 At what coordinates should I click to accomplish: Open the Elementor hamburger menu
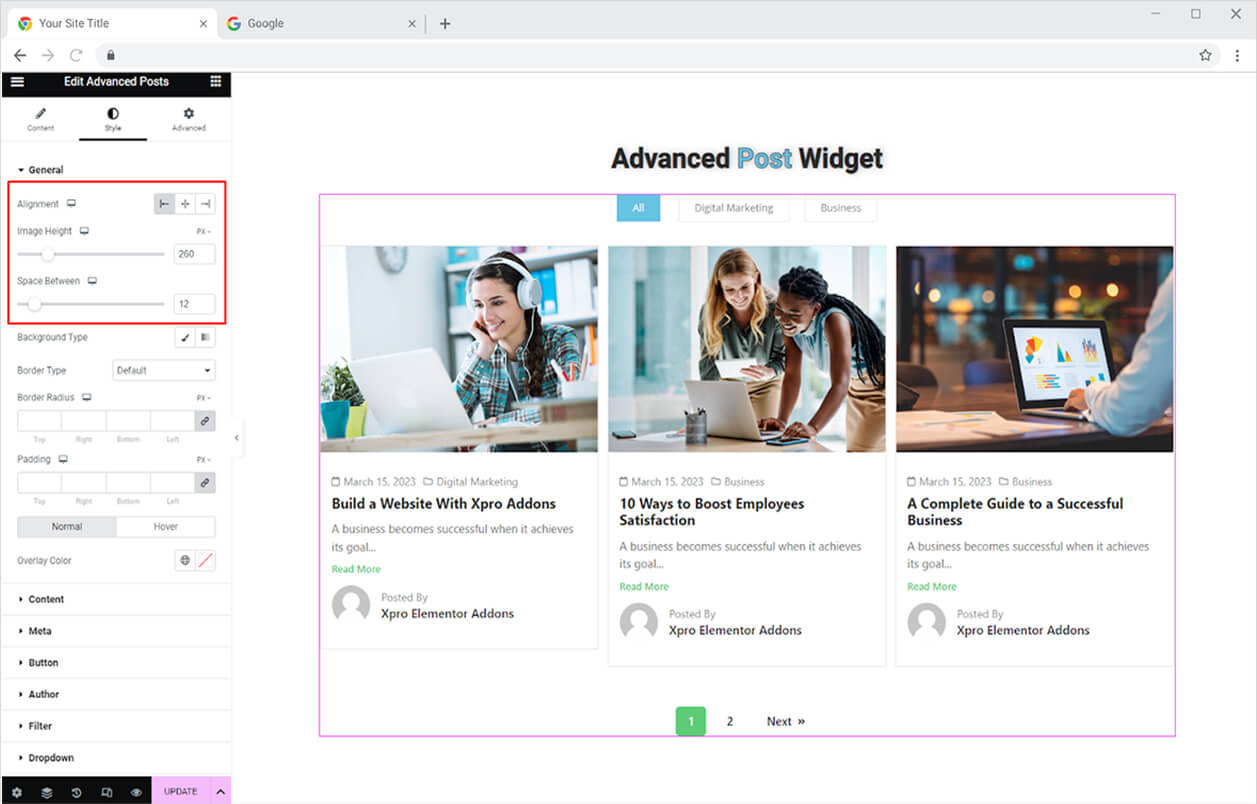[x=17, y=82]
